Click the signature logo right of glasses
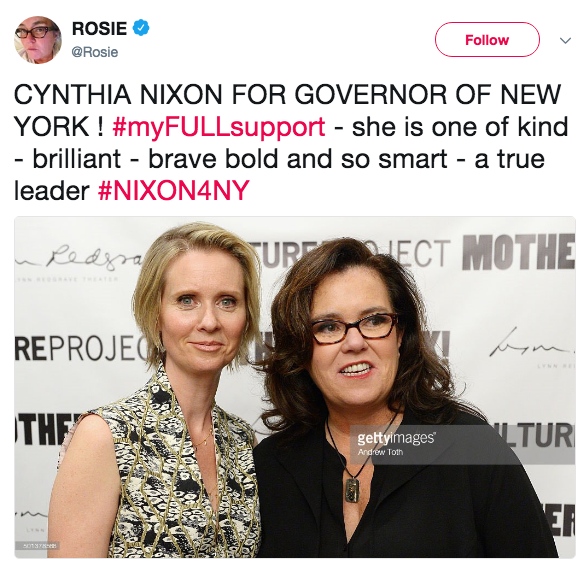The width and height of the screenshot is (587, 568). point(532,344)
